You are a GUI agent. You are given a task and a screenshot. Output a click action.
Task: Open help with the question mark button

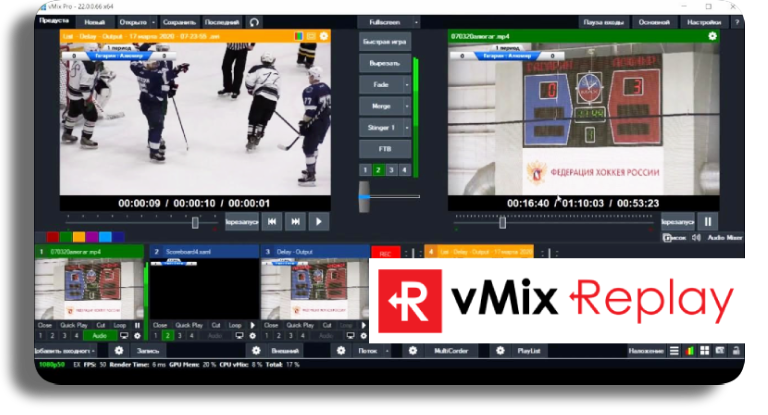(x=737, y=22)
